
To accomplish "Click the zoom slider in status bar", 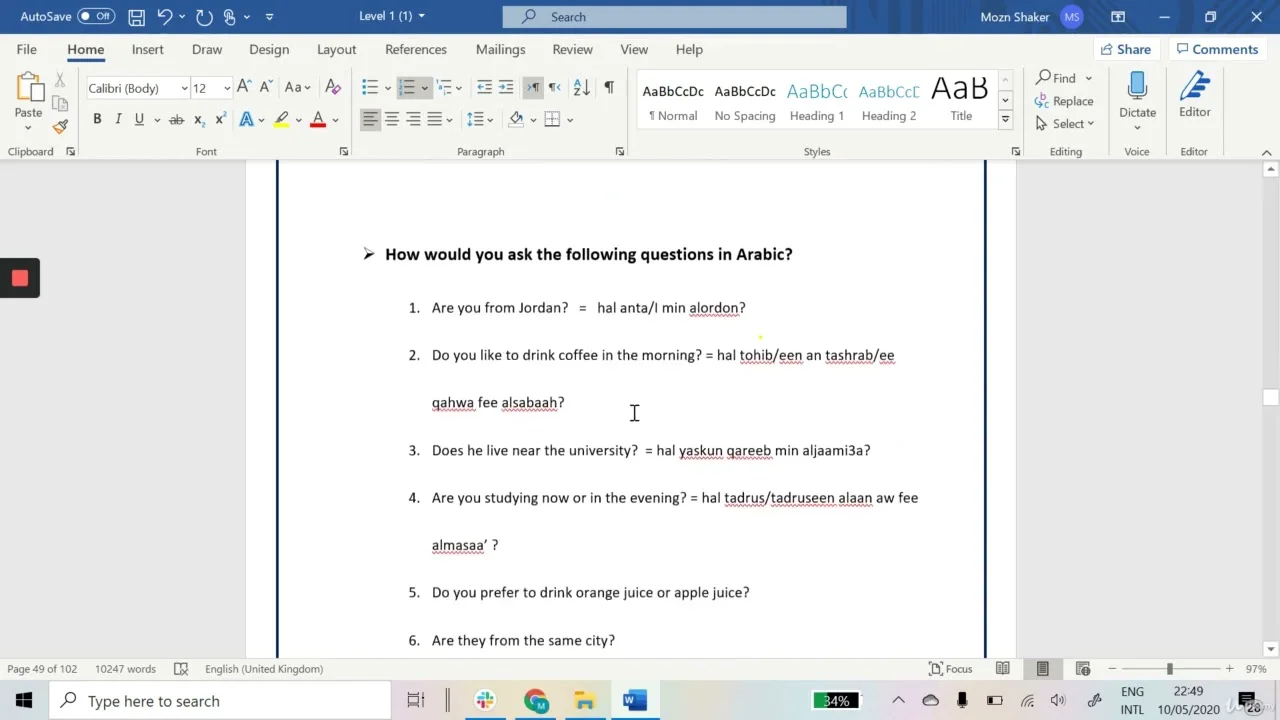I will (x=1169, y=669).
